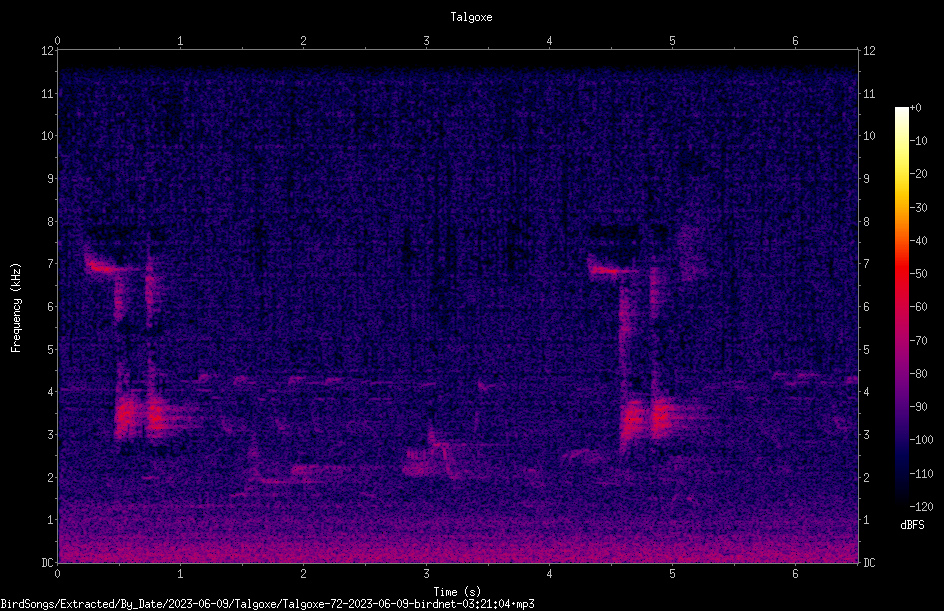The height and width of the screenshot is (611, 944).
Task: Click the "dBFS" label under the color scale
Action: [x=912, y=525]
